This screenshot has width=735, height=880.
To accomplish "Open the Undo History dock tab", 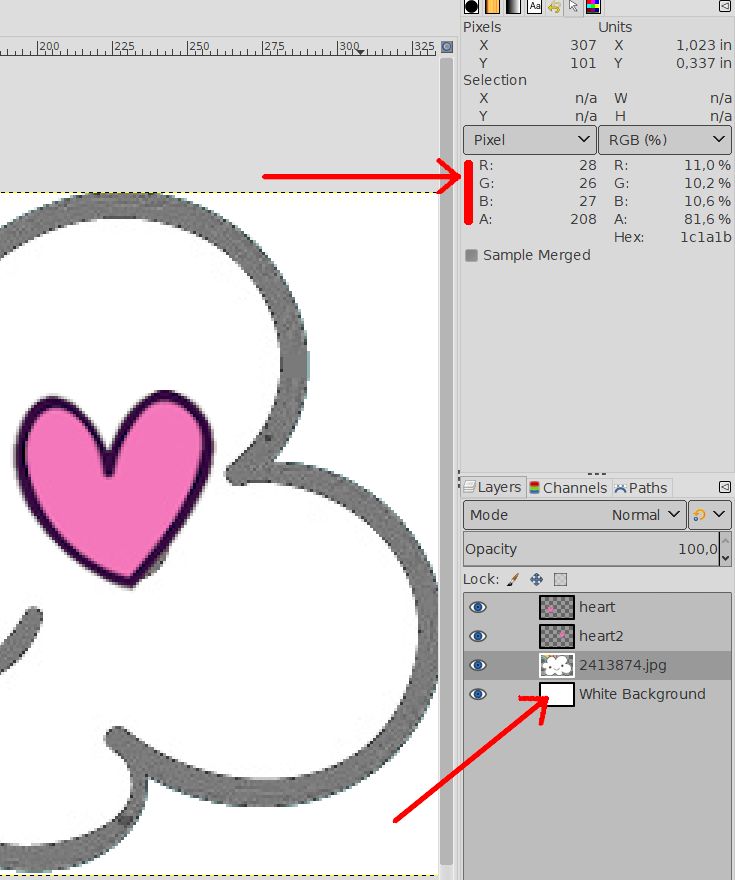I will click(554, 6).
